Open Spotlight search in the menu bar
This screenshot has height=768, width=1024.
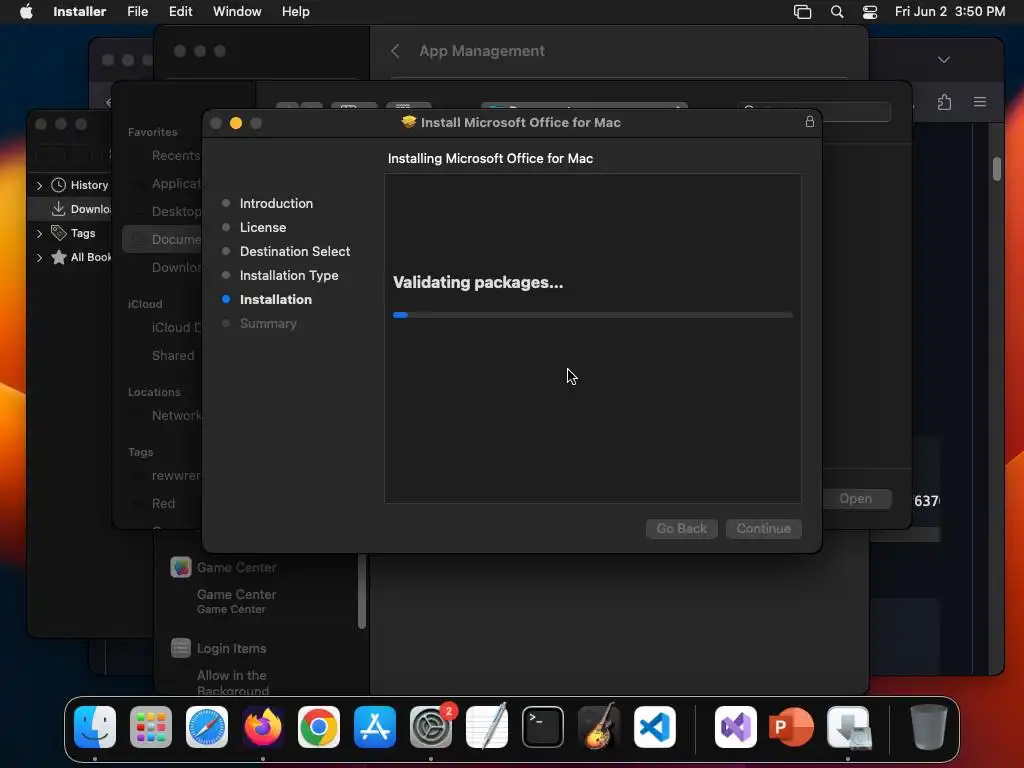[x=837, y=11]
